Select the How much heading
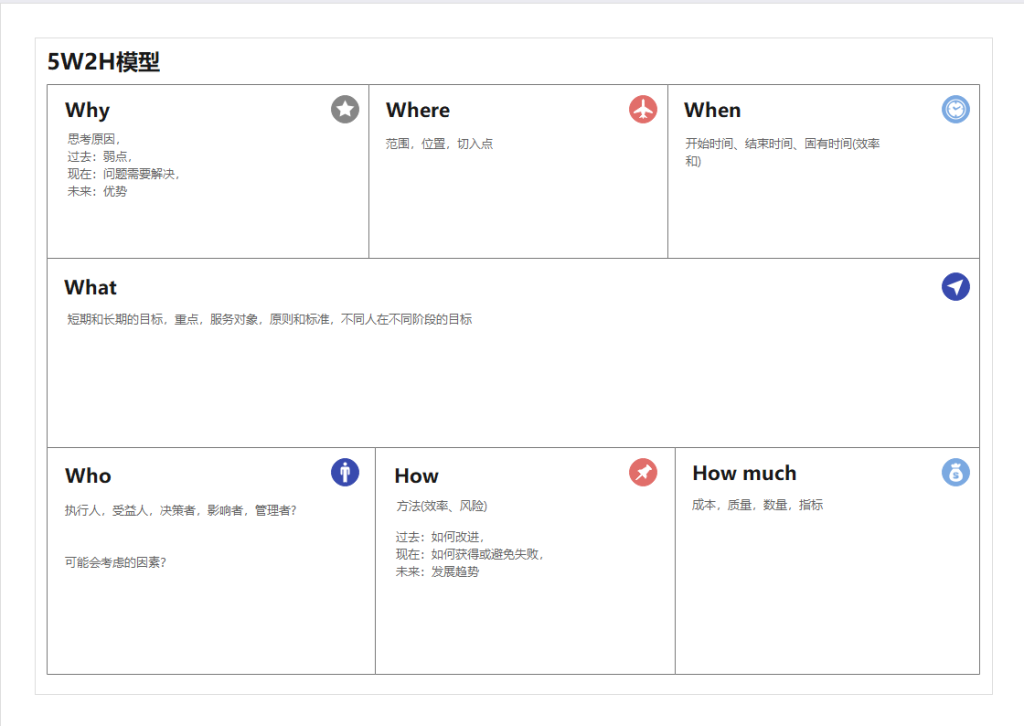 pyautogui.click(x=744, y=473)
